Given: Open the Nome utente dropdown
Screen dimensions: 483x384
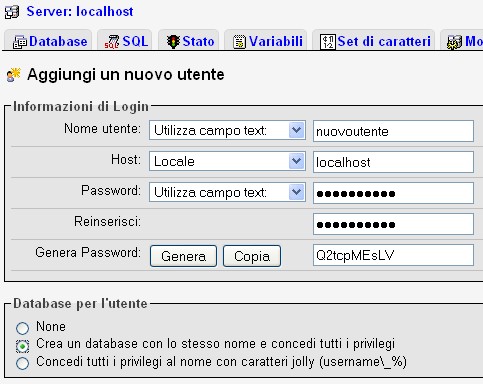Looking at the screenshot, I should 227,130.
